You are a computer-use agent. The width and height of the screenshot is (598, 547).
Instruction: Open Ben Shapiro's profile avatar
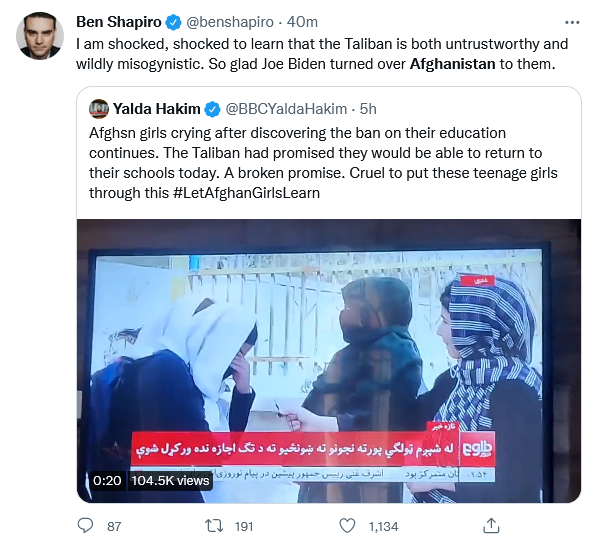point(40,36)
